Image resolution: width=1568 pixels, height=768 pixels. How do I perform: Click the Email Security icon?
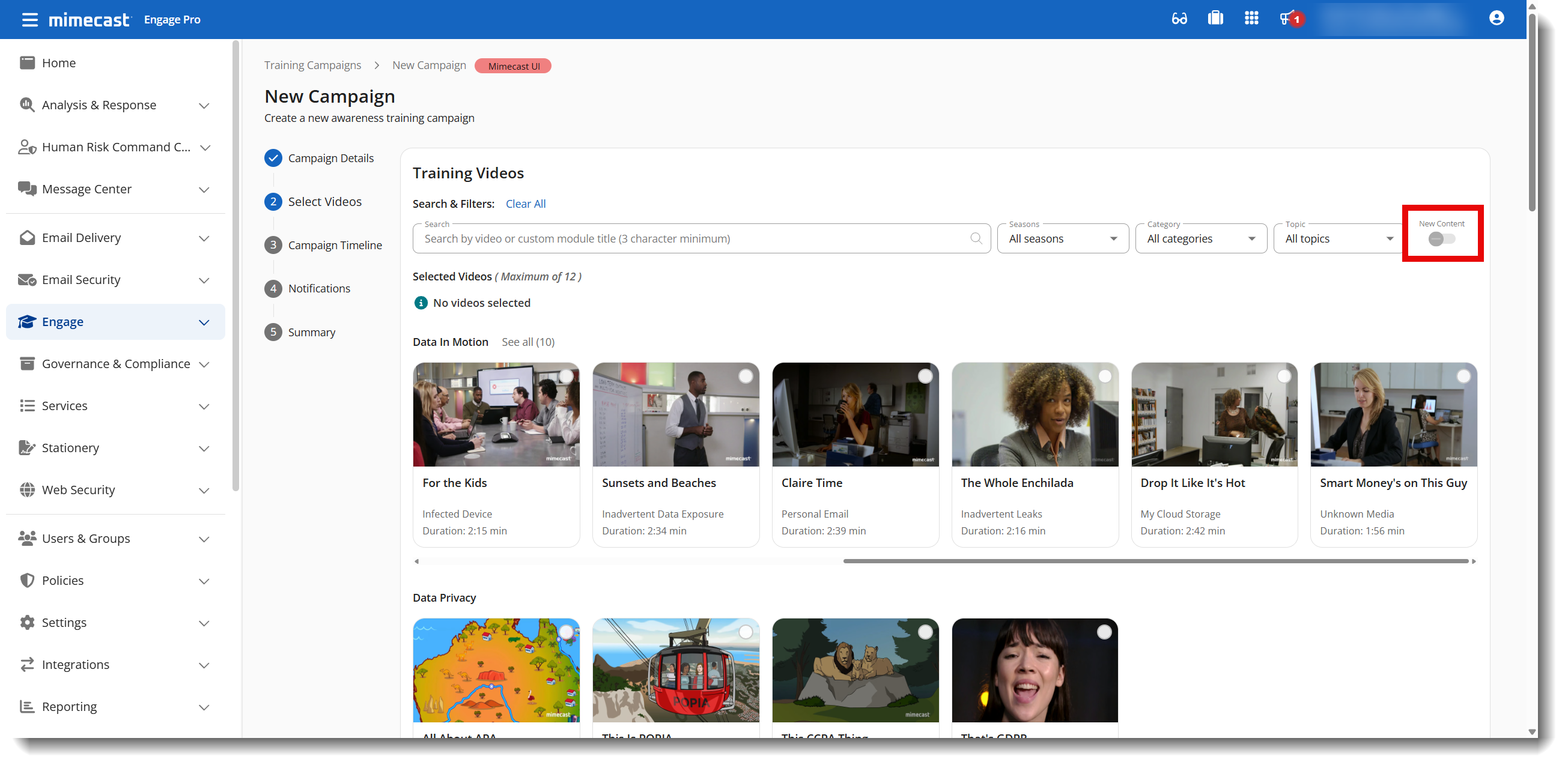point(27,279)
